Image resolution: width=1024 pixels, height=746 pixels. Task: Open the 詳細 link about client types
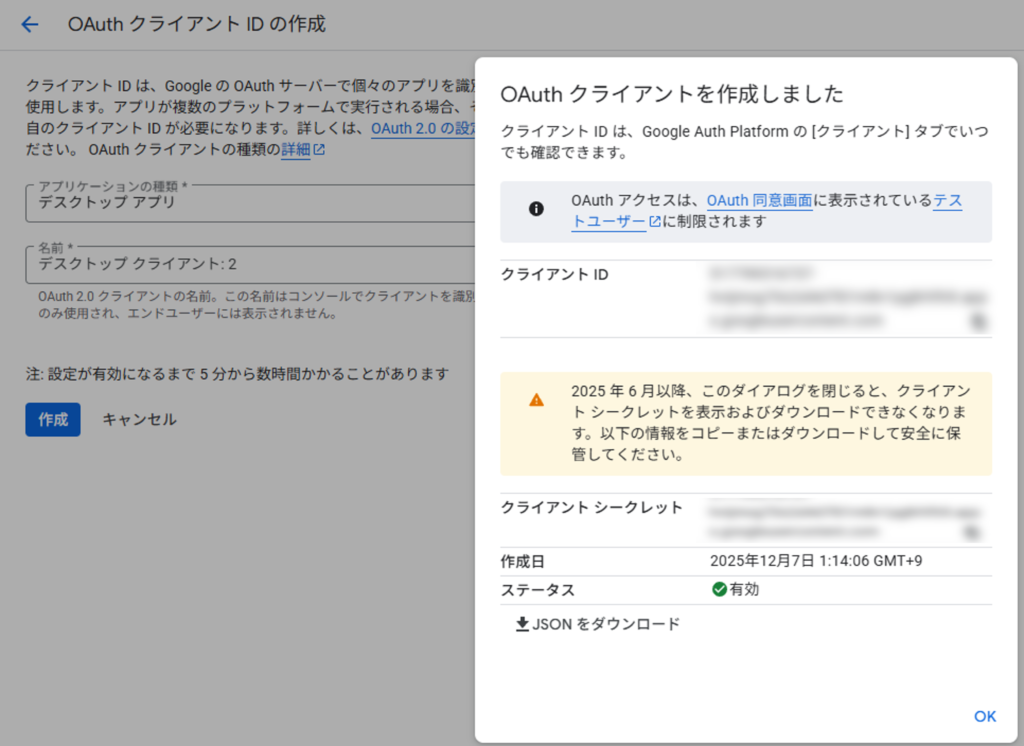pos(295,151)
